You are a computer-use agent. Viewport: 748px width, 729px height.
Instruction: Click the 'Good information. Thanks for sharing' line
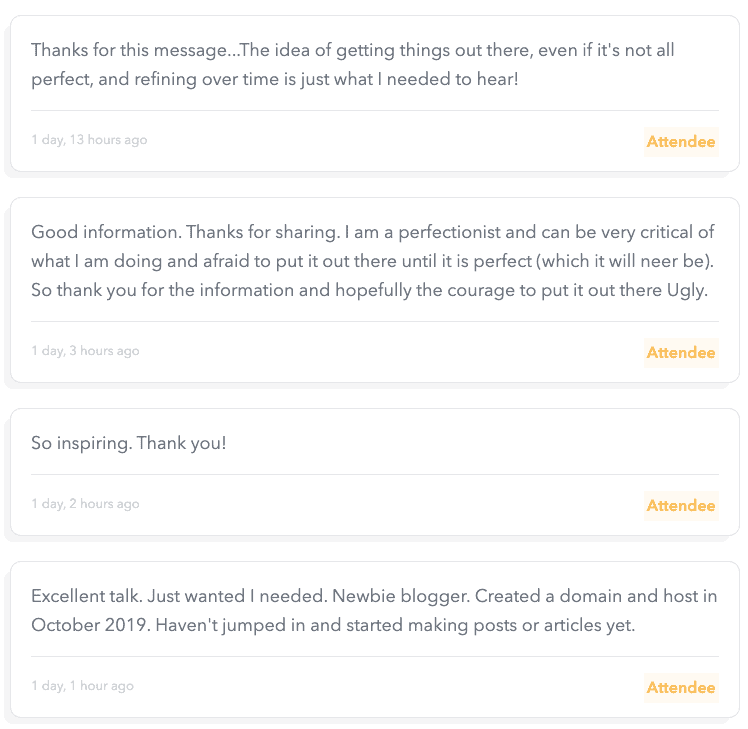tap(373, 232)
